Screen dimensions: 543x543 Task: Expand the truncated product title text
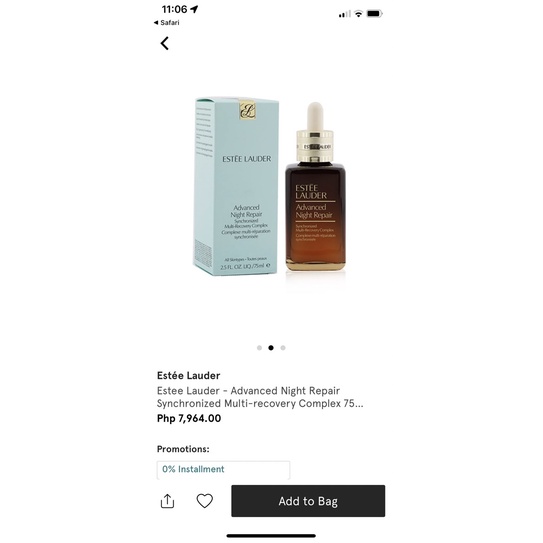point(260,397)
